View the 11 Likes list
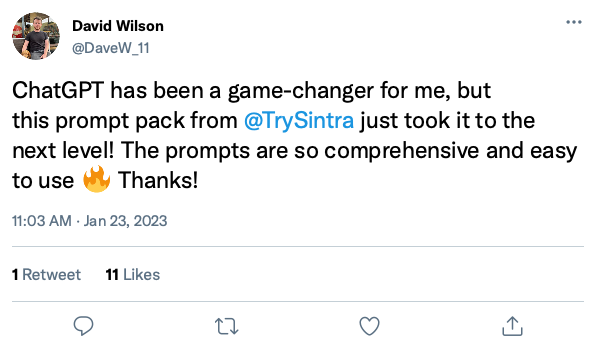The height and width of the screenshot is (362, 596). coord(133,275)
